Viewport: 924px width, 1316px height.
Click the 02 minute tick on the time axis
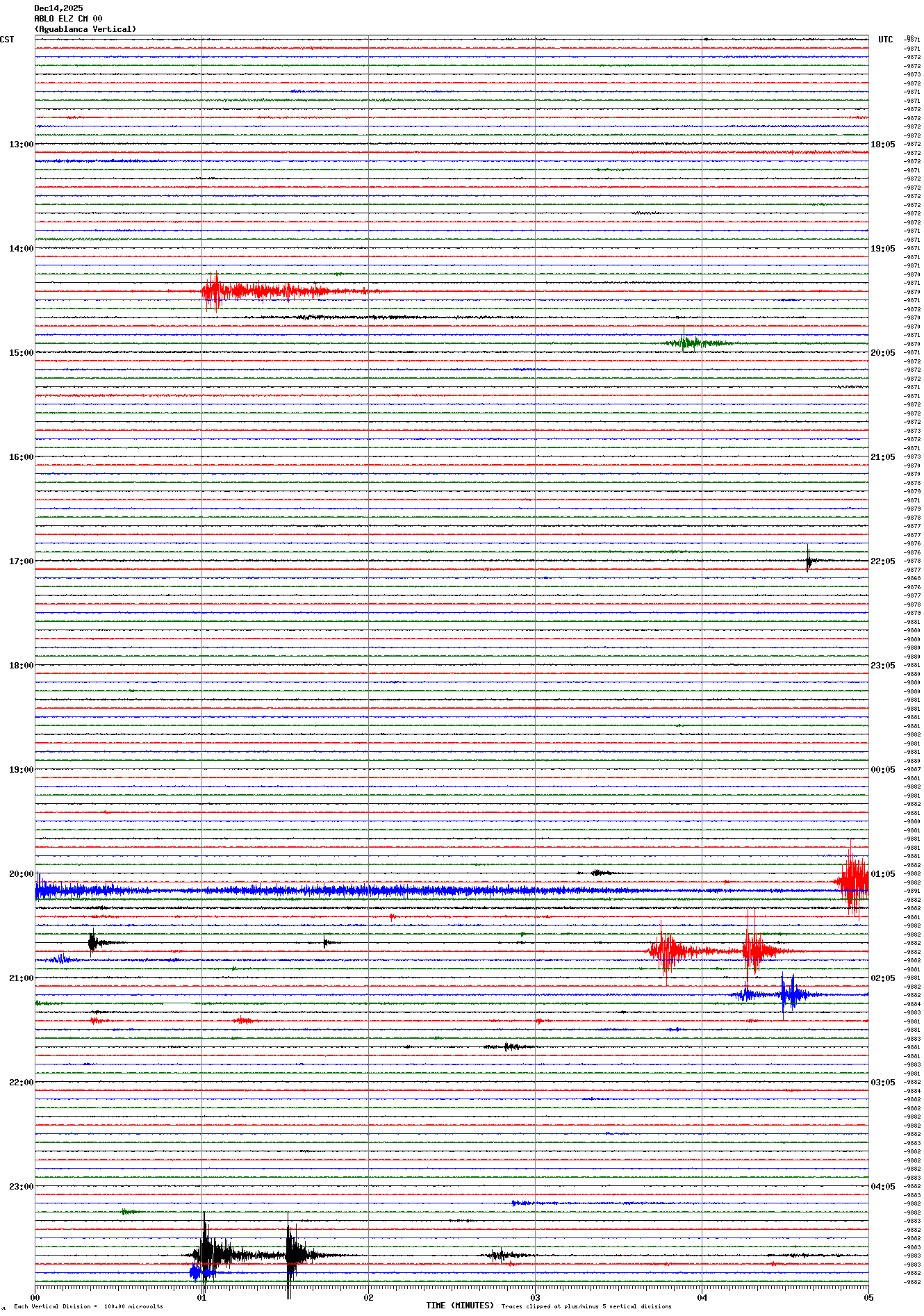point(368,1297)
